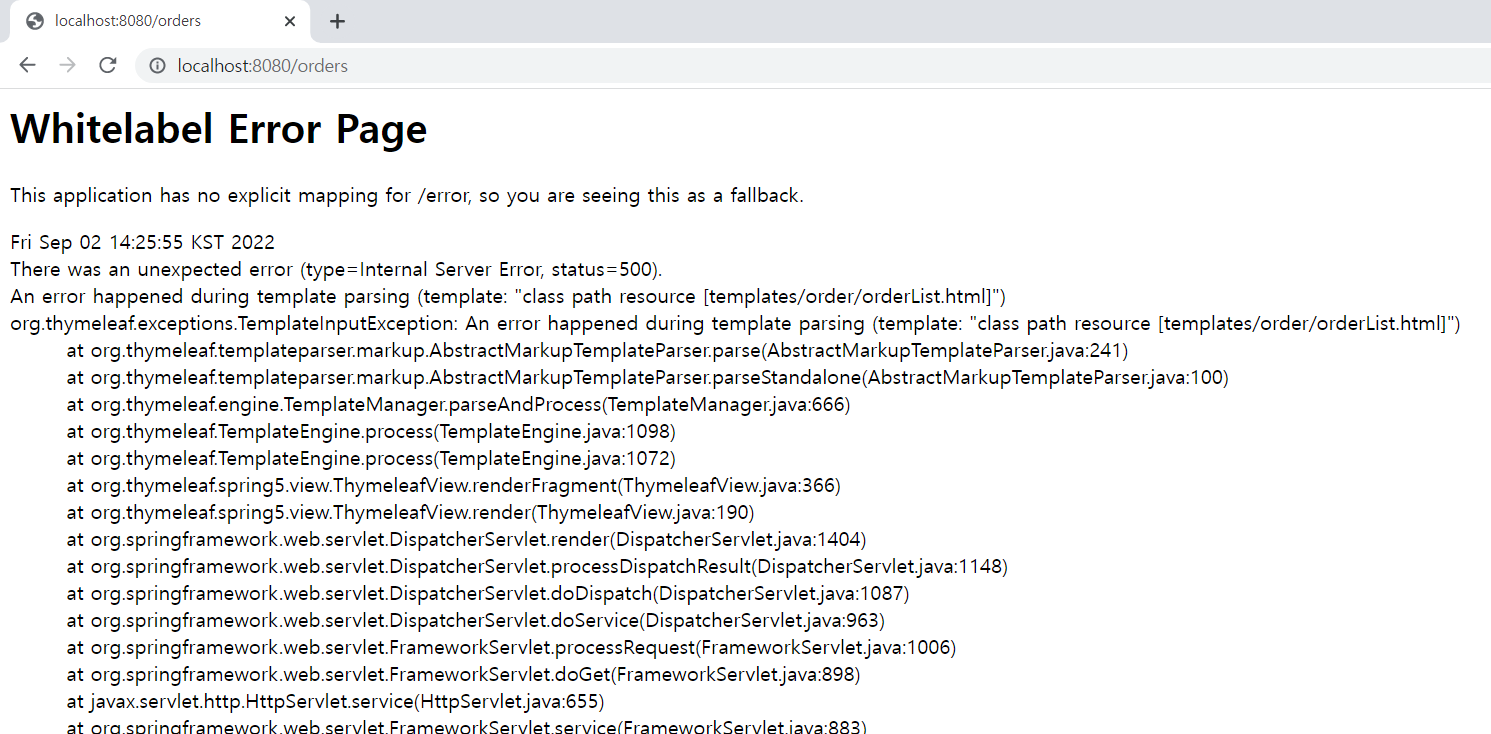Viewport: 1491px width, 734px height.
Task: Click the org.thymeleaf.exceptions.TemplateInputException line
Action: click(x=736, y=324)
